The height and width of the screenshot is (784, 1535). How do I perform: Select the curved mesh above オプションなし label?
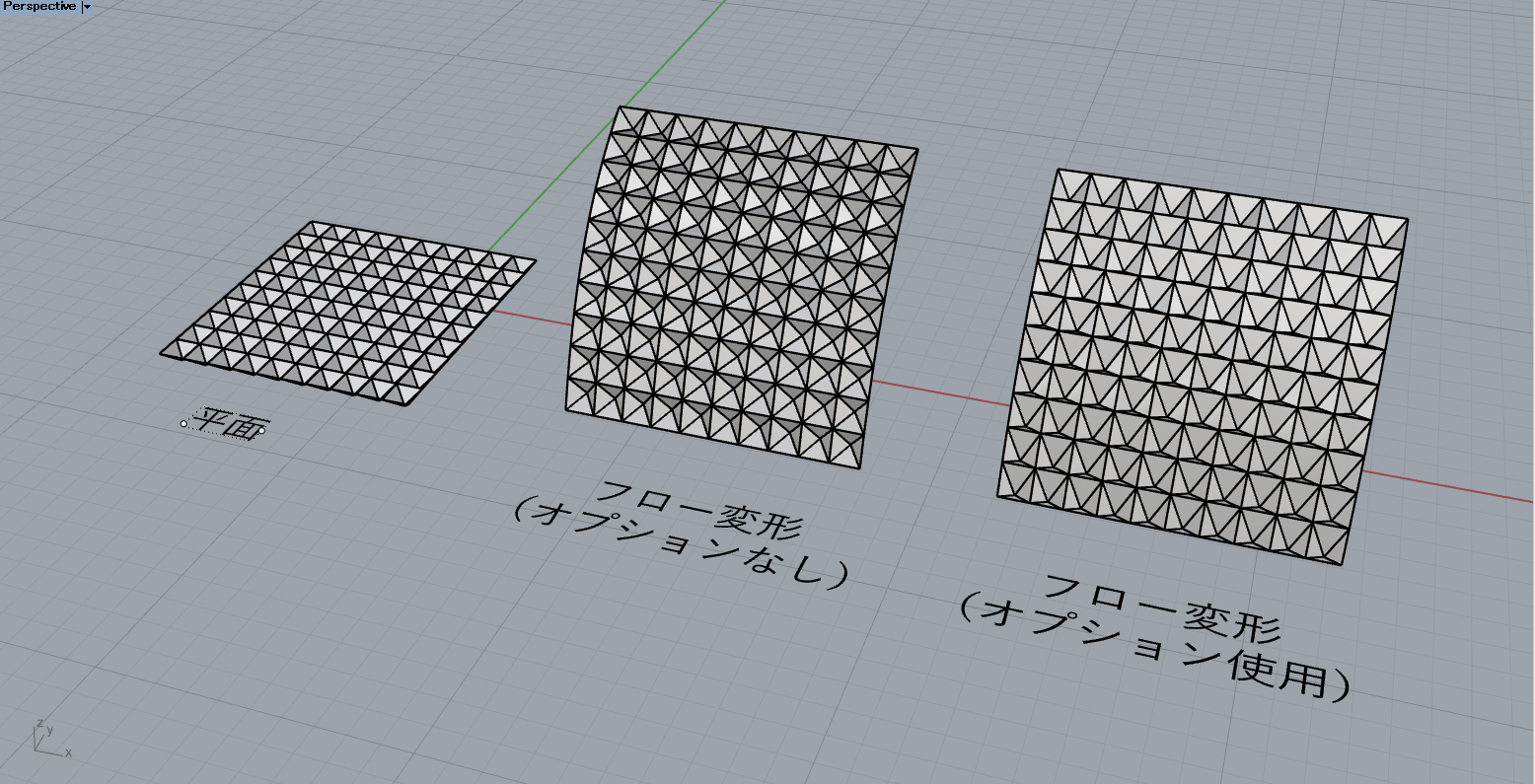click(741, 287)
